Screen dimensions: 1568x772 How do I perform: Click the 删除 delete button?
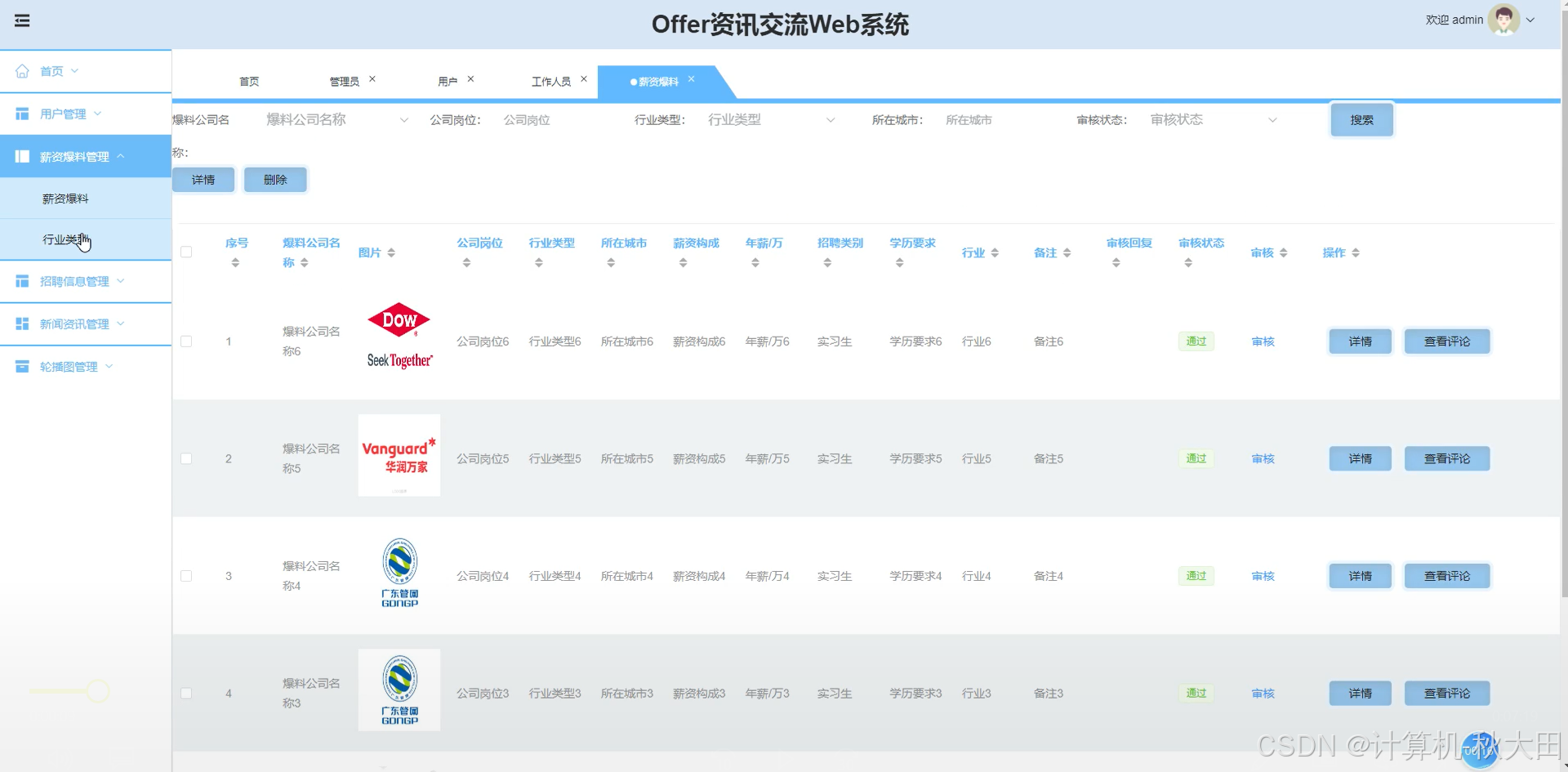tap(275, 180)
